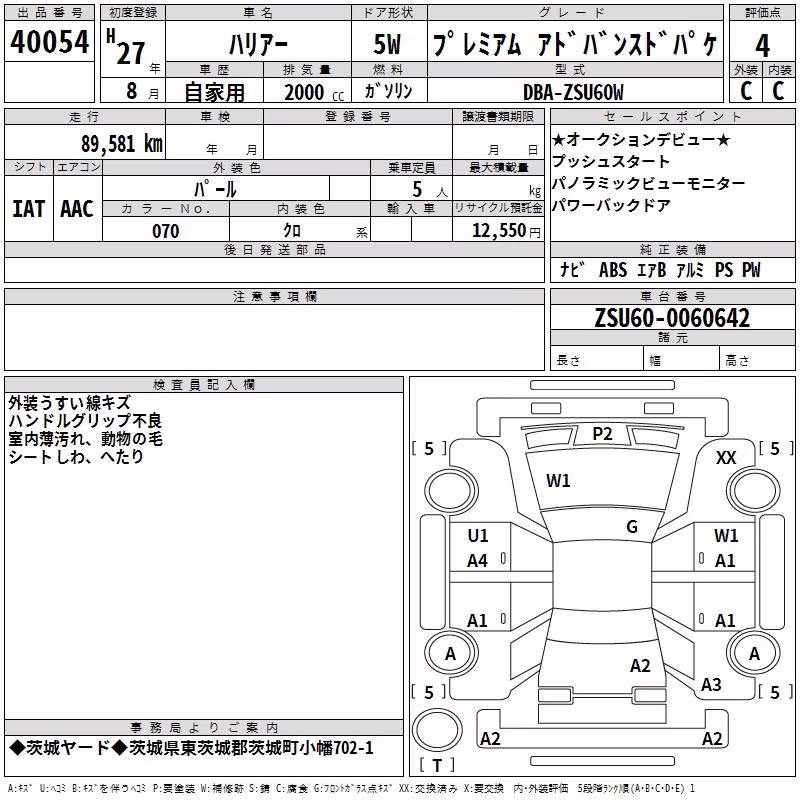
Task: Click the sales point ★オークションデビュー★
Action: click(641, 139)
